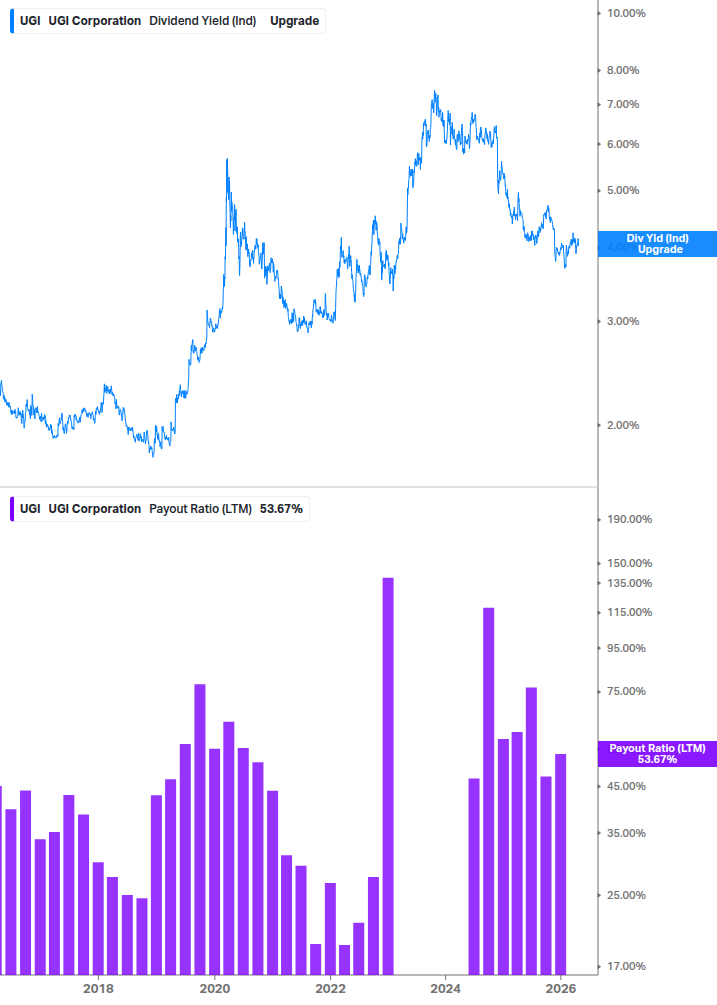Select the 2.00% yield axis label

[x=625, y=425]
